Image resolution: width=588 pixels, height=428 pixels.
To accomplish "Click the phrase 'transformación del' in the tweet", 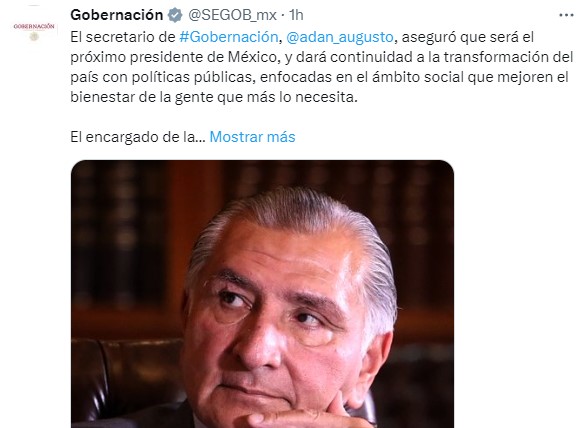I will [x=508, y=57].
